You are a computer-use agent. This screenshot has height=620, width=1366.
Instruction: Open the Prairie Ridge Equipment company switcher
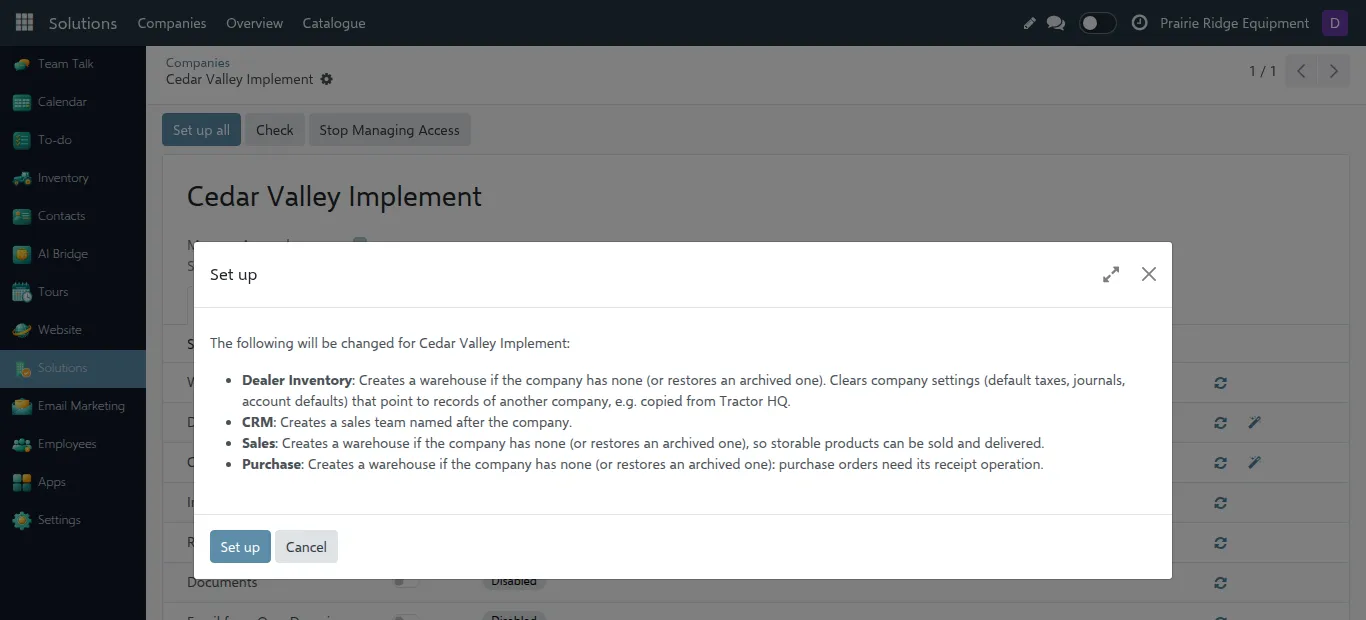pos(1234,23)
